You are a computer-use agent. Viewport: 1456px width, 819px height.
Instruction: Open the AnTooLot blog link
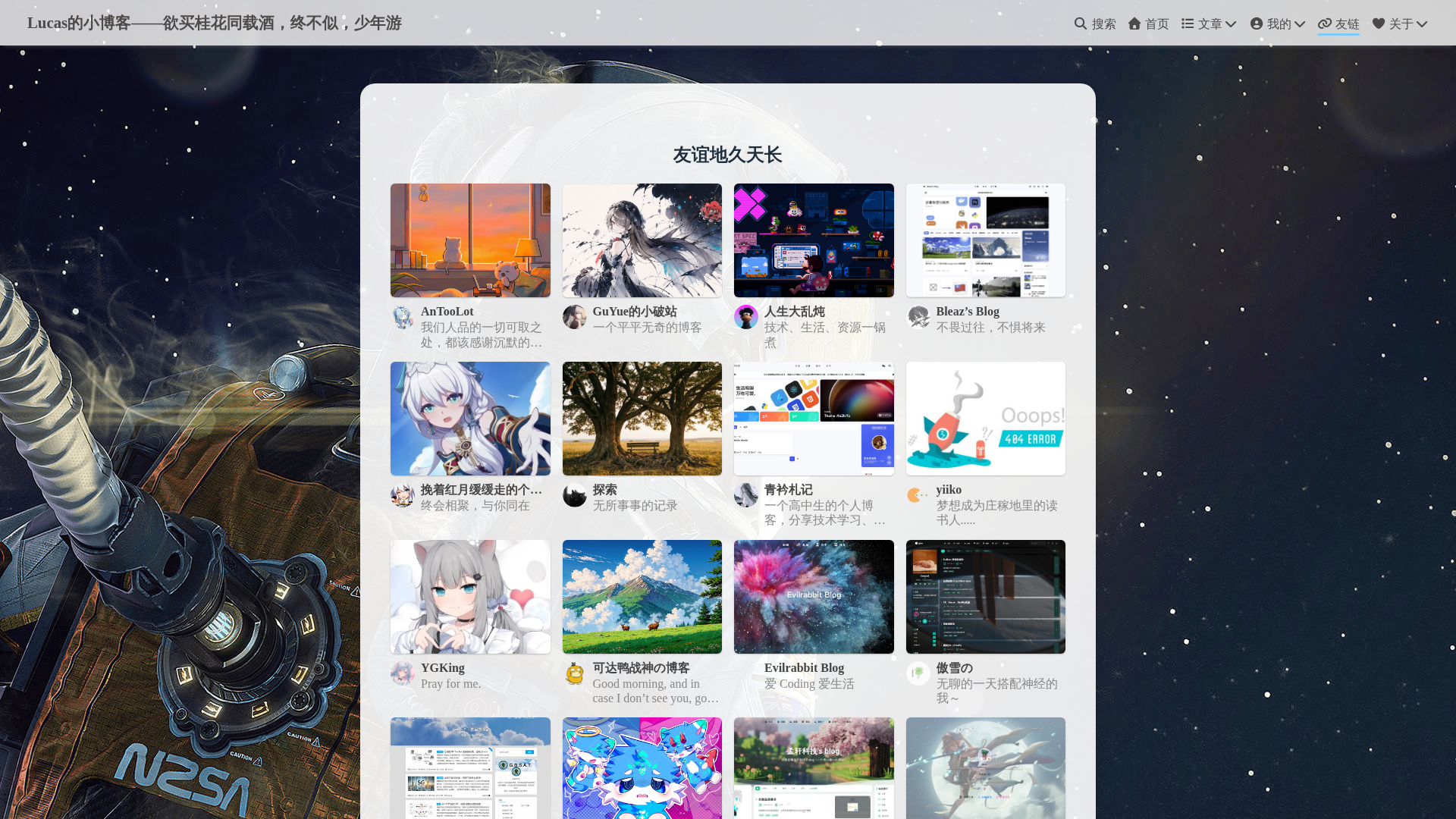coord(447,312)
